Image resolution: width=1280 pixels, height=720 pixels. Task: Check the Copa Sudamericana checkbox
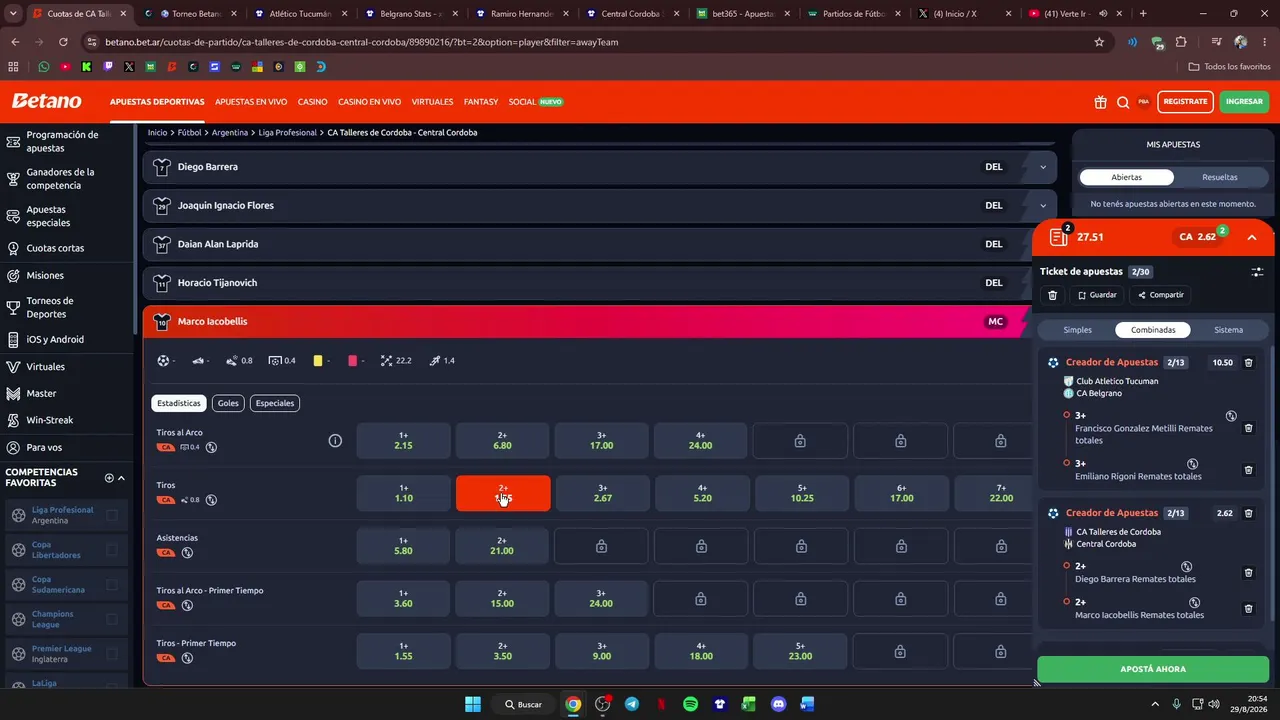(112, 584)
